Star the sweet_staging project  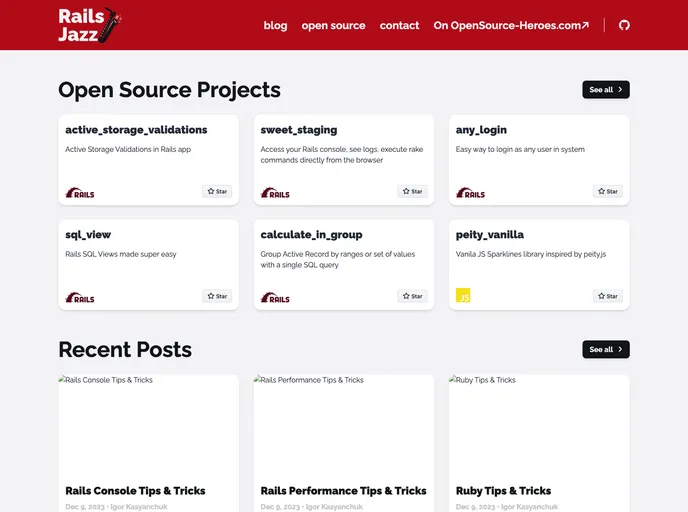point(412,191)
